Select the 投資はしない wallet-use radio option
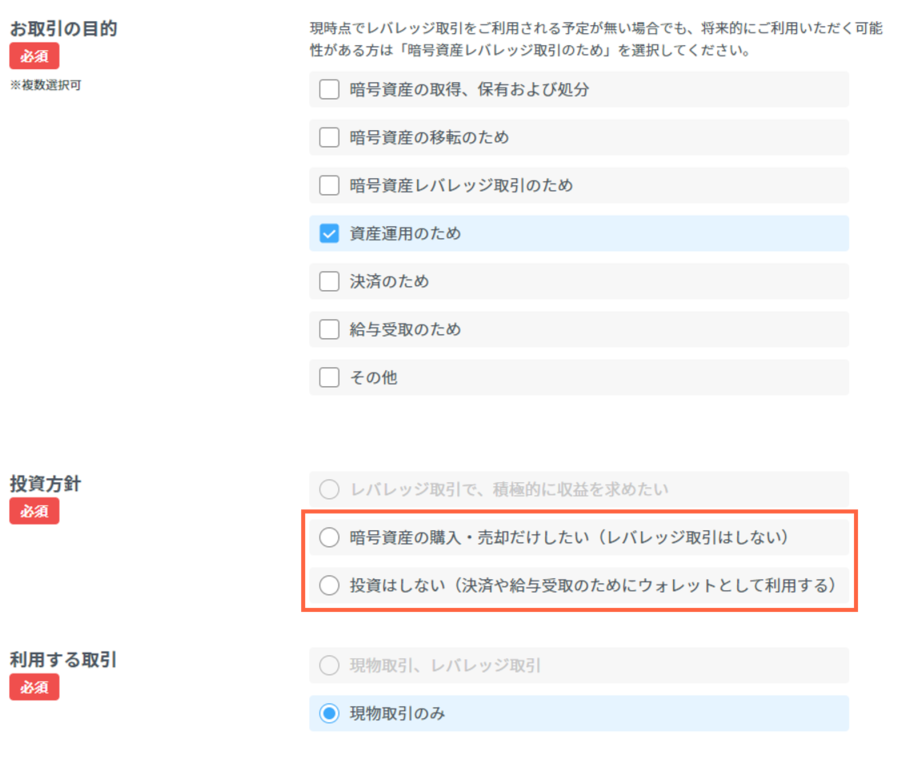900x757 pixels. click(x=329, y=585)
